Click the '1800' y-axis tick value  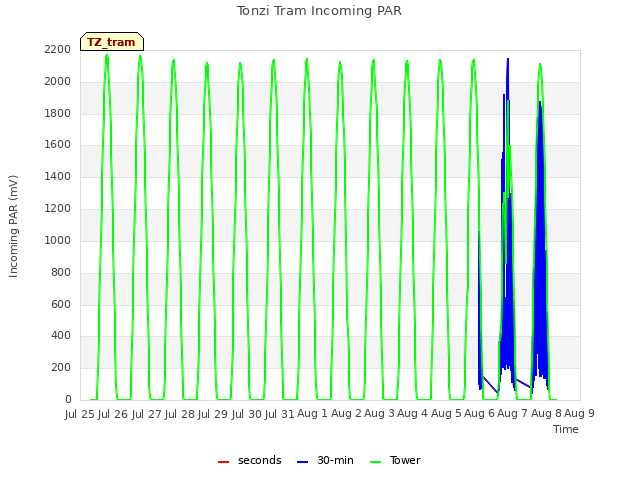58,113
